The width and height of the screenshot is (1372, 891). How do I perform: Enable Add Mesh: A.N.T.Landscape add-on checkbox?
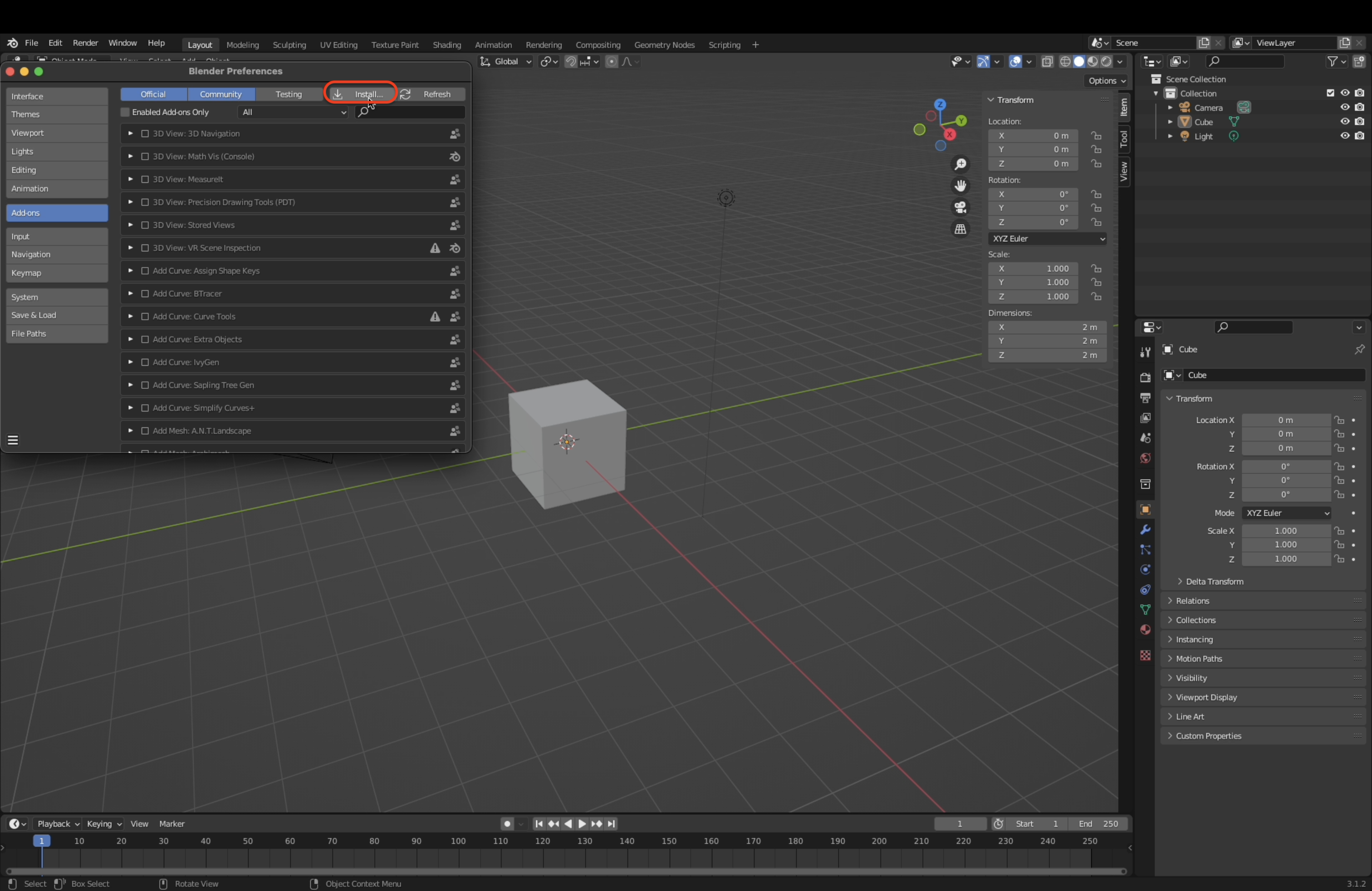pos(145,431)
